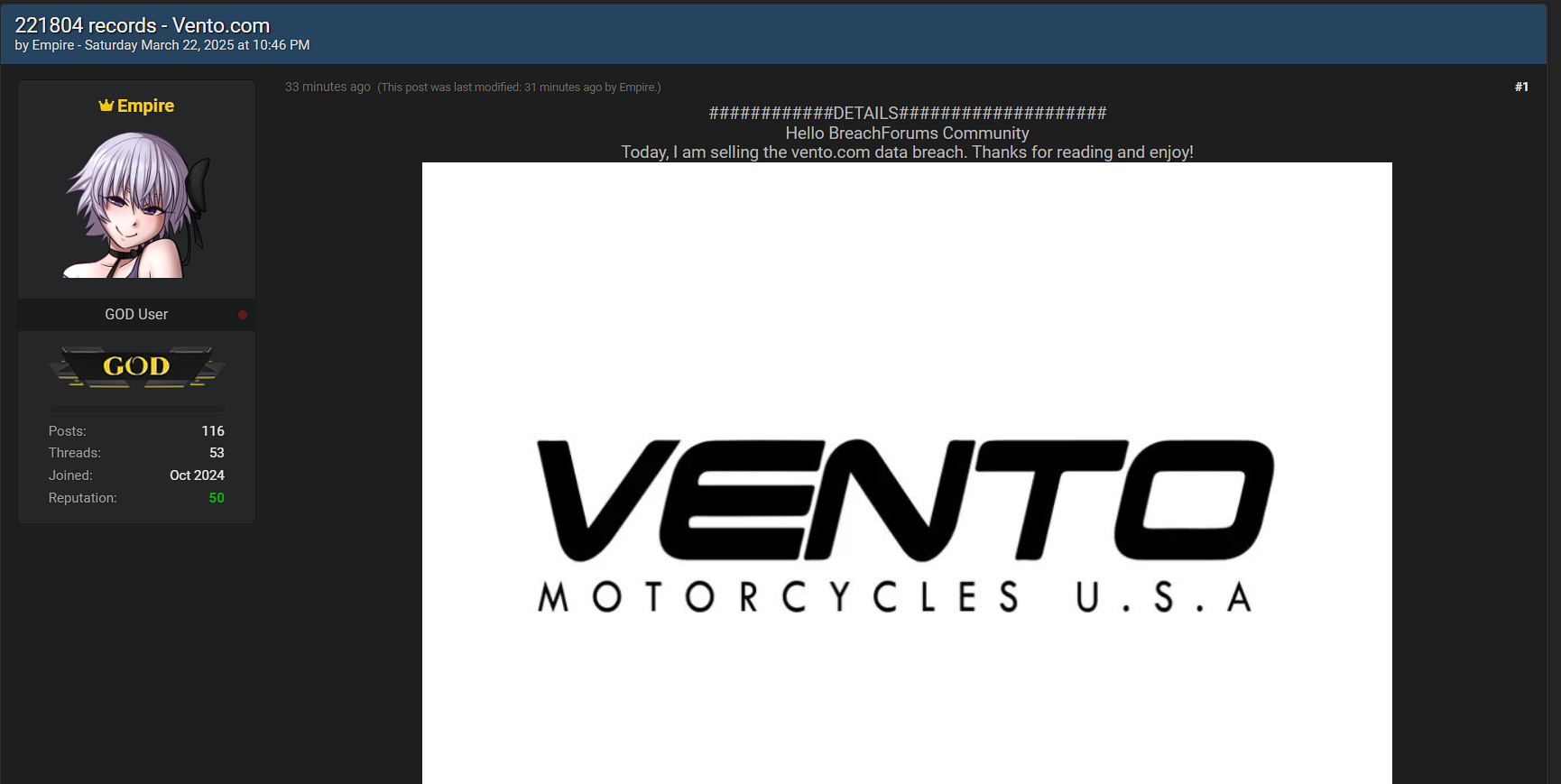Open the yellow Empire username profile link
Viewport: 1561px width, 784px height.
coord(145,106)
